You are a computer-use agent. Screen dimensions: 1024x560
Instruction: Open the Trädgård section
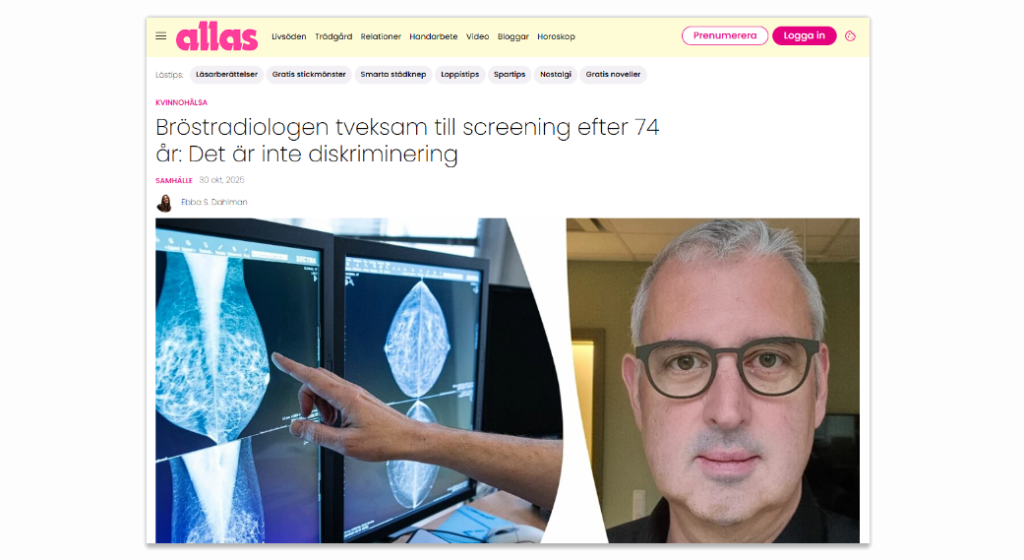333,37
